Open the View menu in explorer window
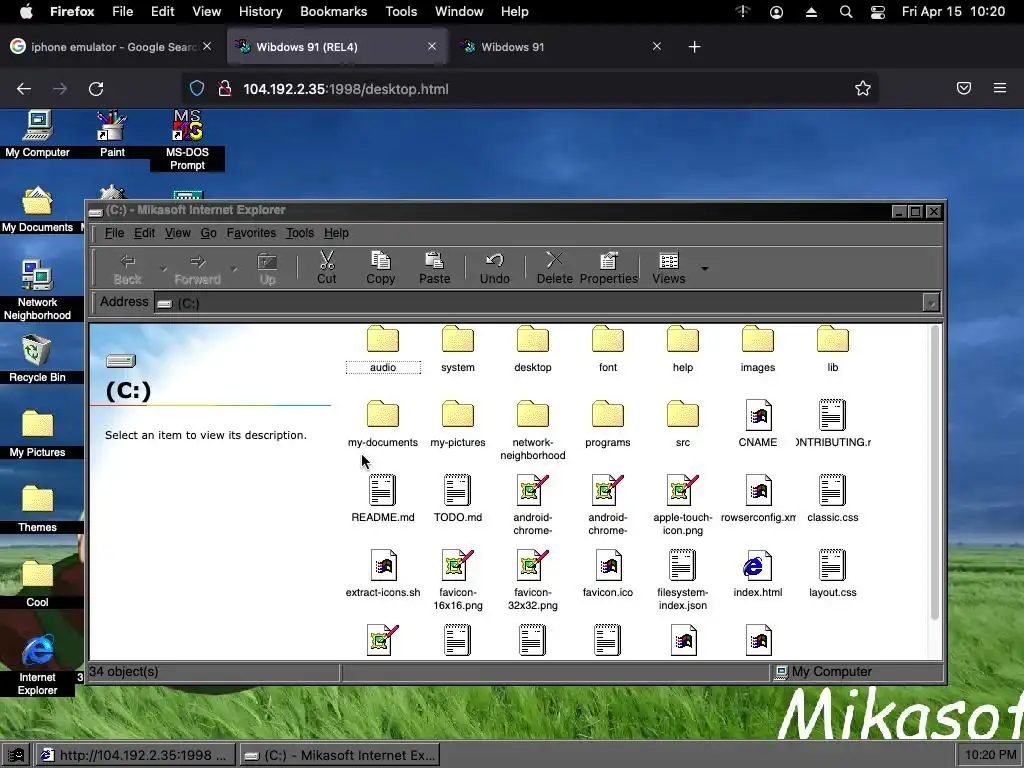The height and width of the screenshot is (768, 1024). pyautogui.click(x=178, y=233)
